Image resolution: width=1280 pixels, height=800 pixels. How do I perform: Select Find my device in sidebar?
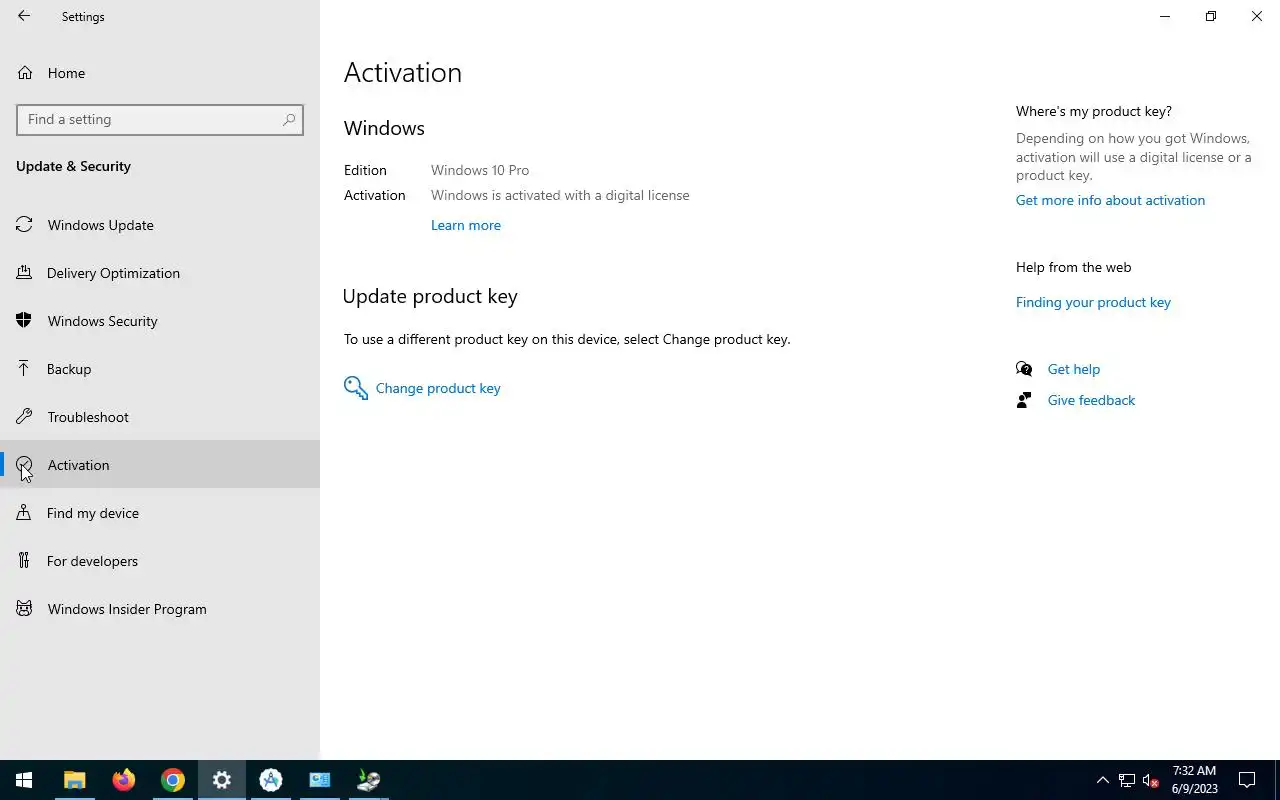click(160, 513)
